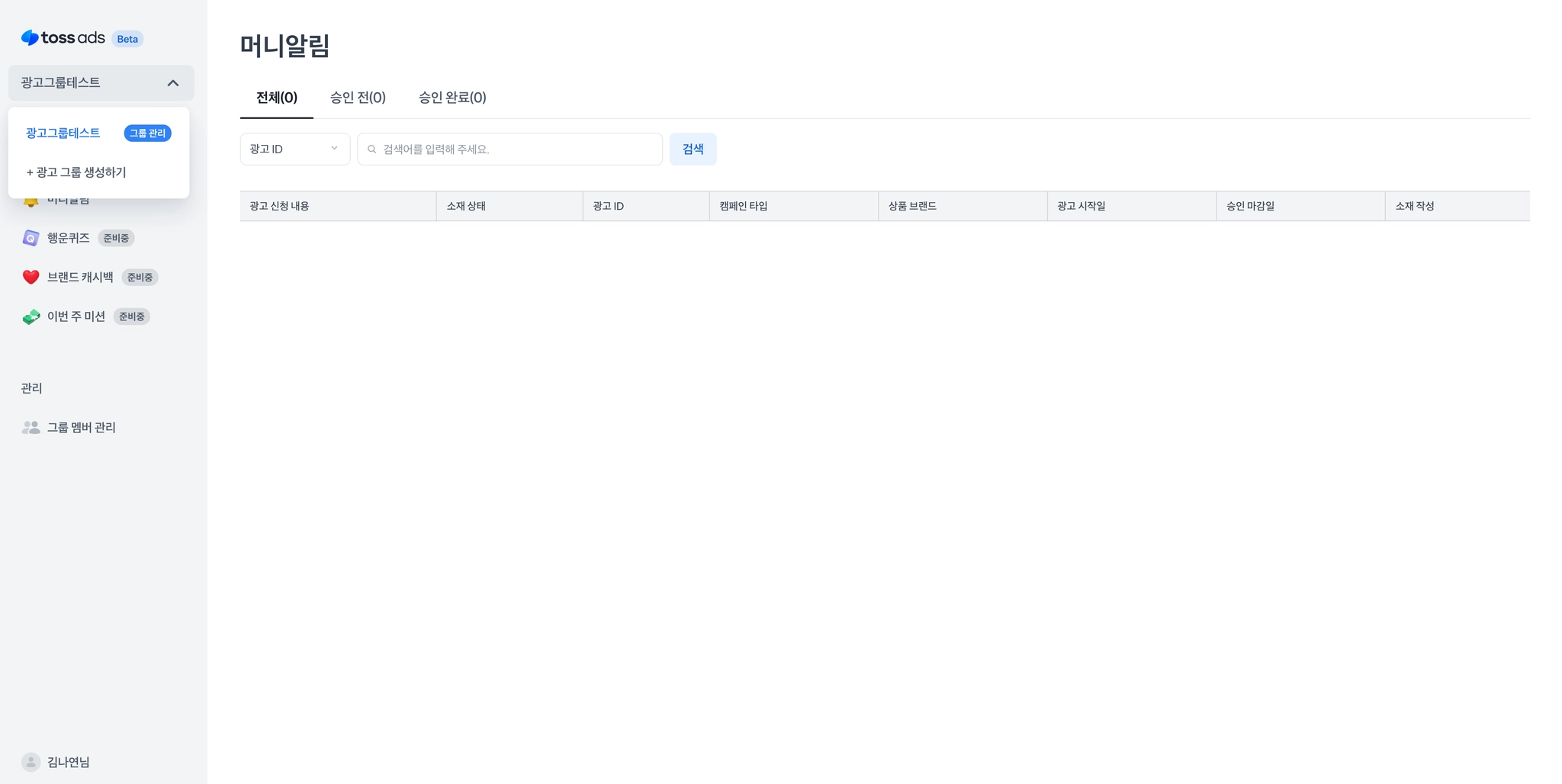
Task: Click the 관리 section label in sidebar
Action: click(31, 388)
